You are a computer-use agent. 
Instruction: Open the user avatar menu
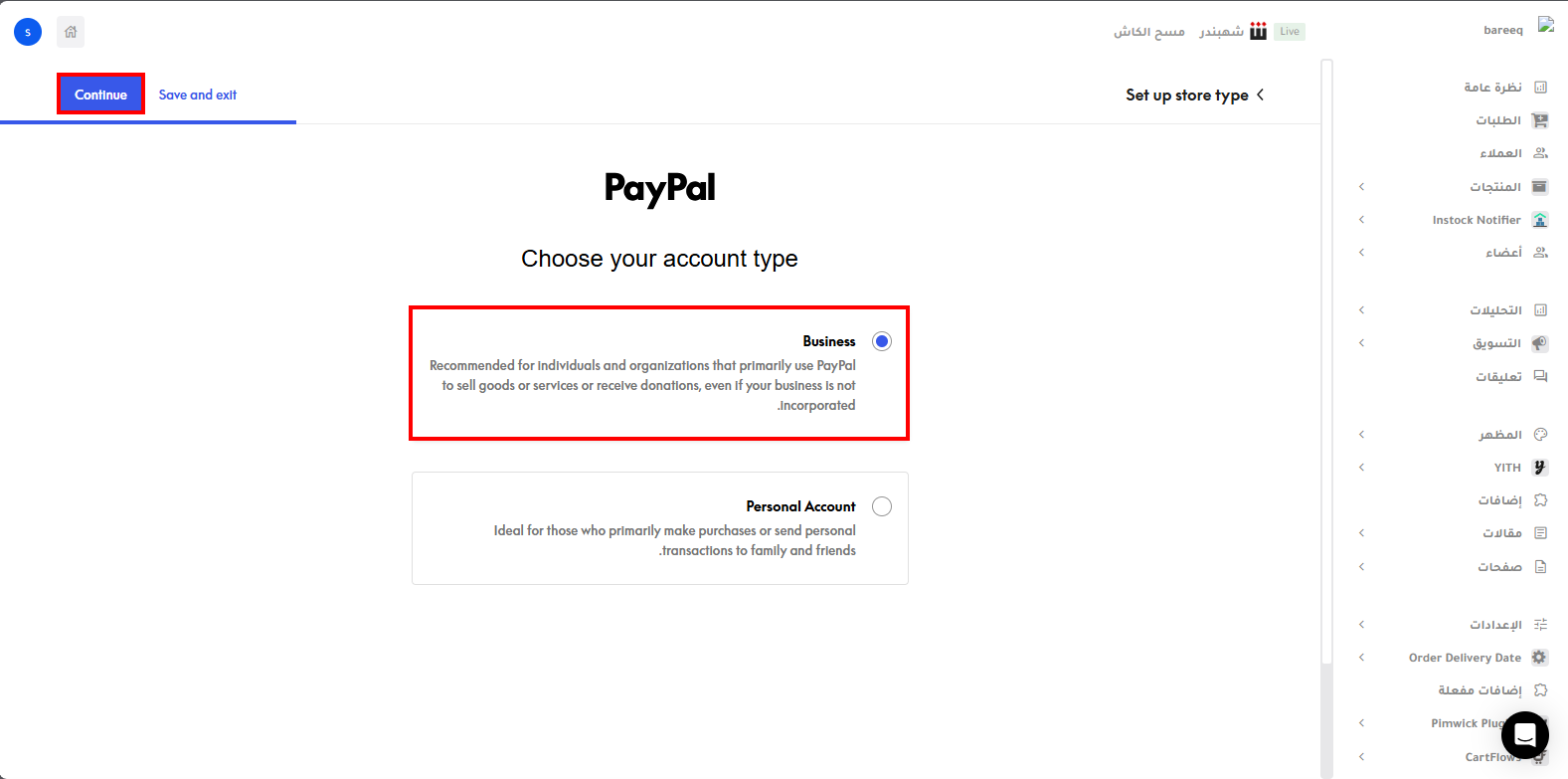28,32
